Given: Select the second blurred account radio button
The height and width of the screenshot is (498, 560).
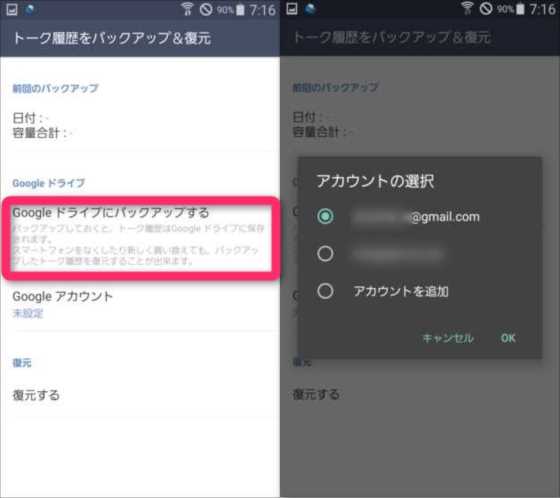Looking at the screenshot, I should [325, 254].
